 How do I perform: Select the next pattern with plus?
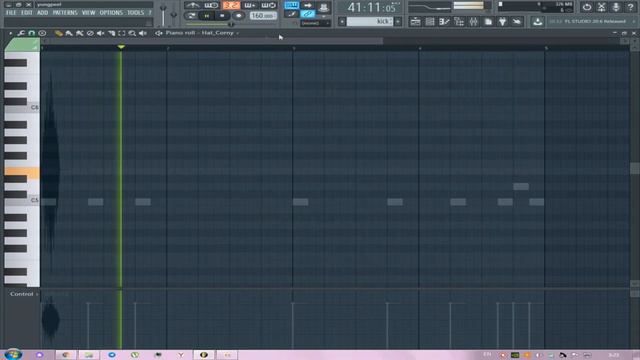pos(398,22)
